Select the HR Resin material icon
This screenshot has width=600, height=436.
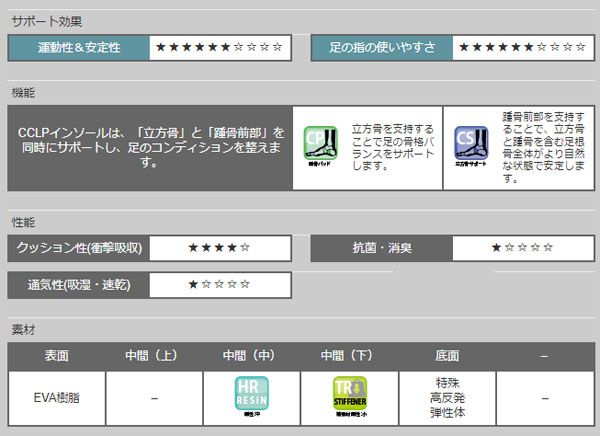[251, 397]
